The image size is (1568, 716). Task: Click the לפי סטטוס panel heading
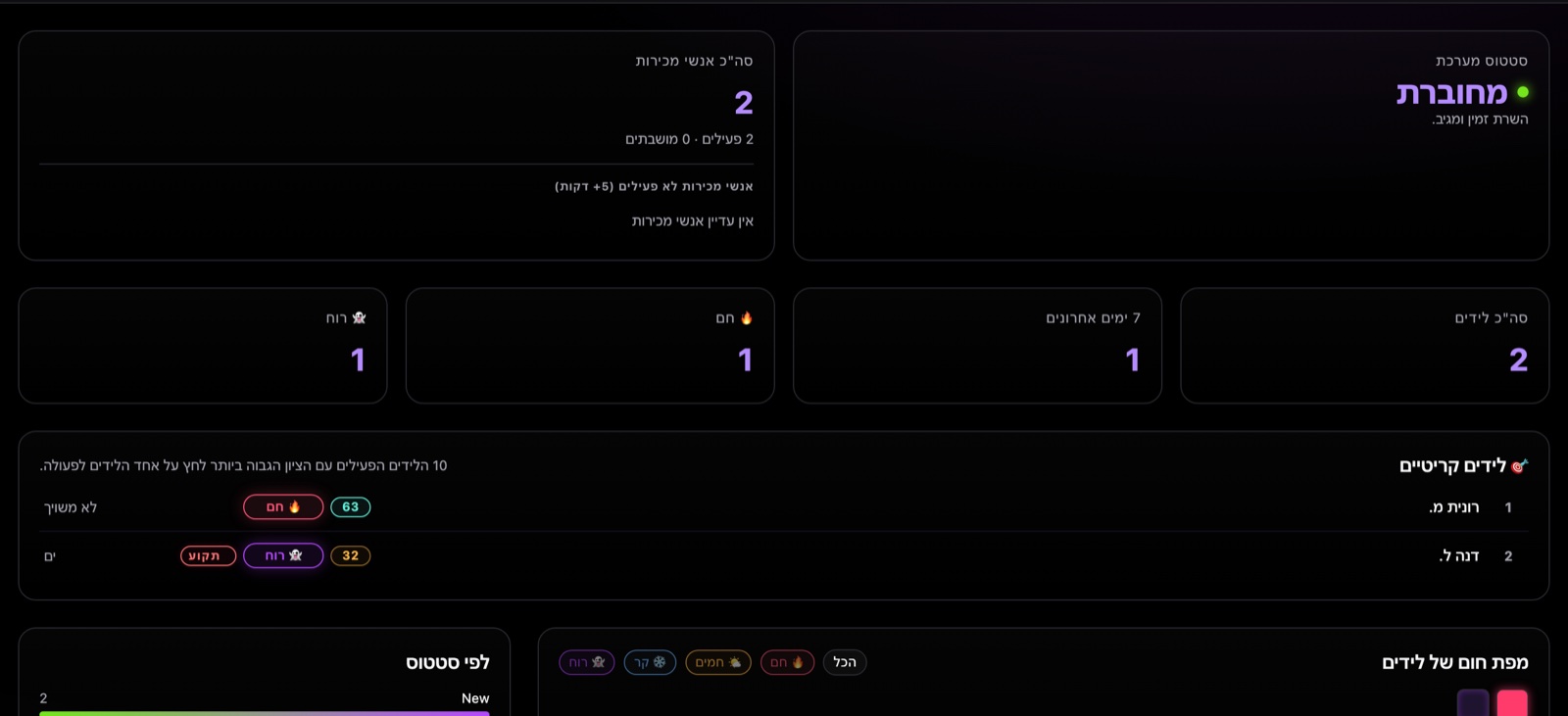click(448, 663)
